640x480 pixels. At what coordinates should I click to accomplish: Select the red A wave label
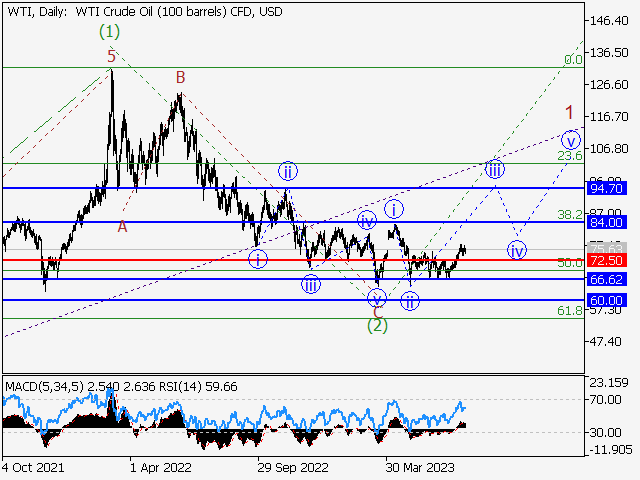pos(122,227)
